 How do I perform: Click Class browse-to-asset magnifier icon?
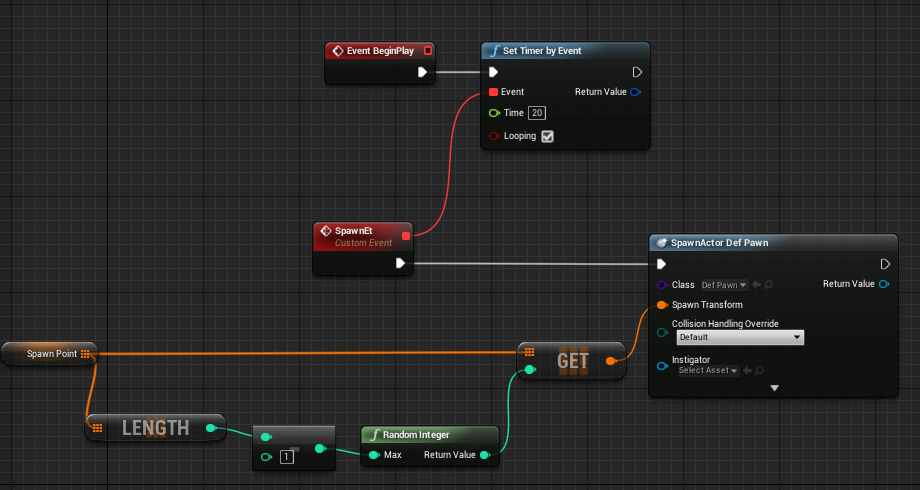tap(769, 285)
